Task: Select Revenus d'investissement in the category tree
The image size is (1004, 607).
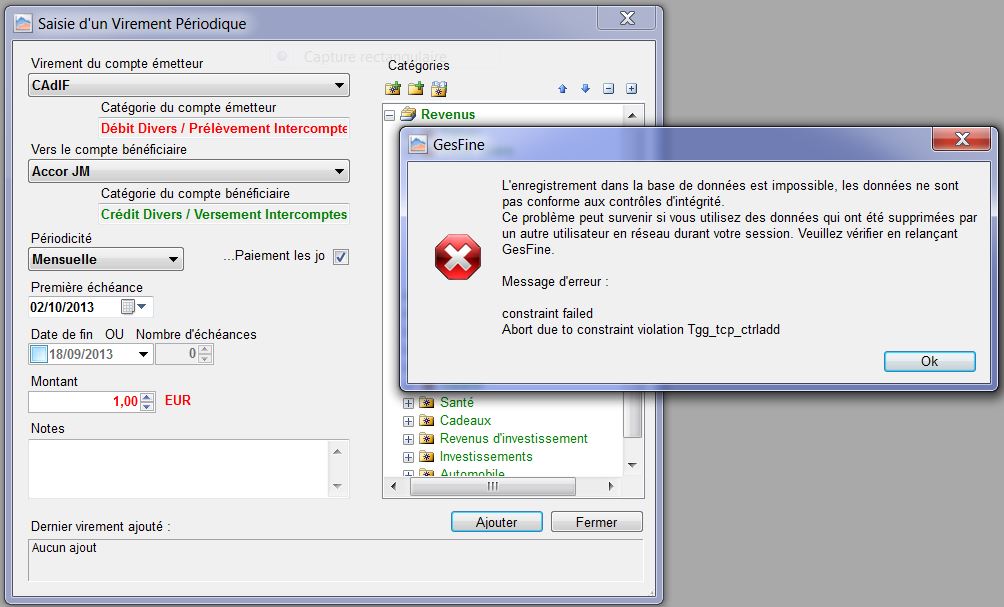Action: (x=513, y=439)
